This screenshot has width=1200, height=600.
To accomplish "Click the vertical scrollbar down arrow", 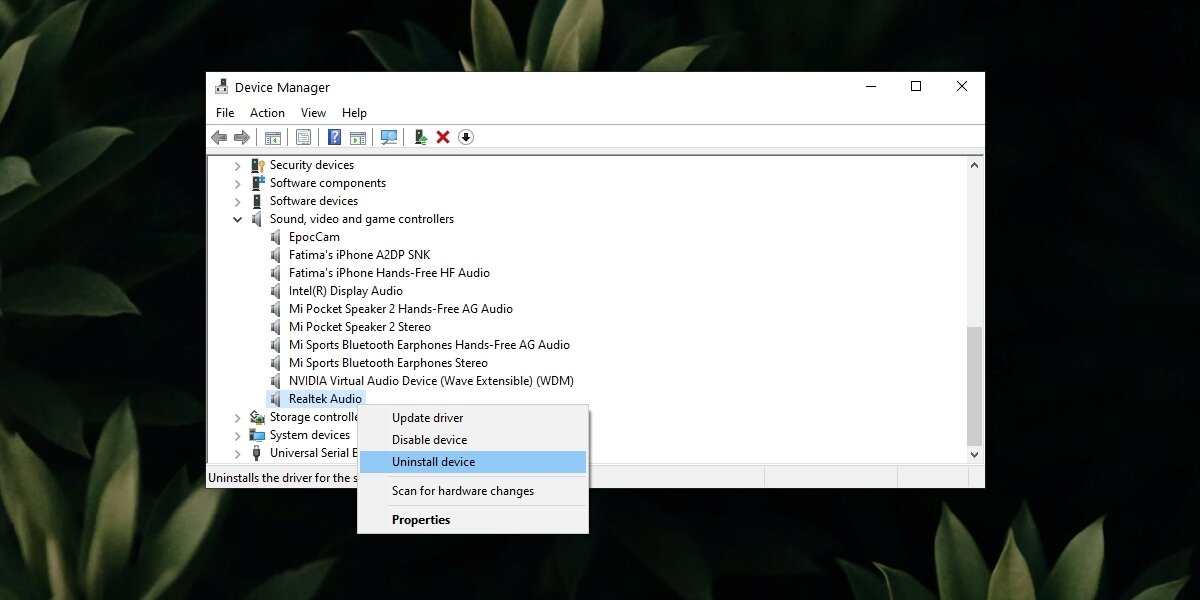I will pos(974,453).
